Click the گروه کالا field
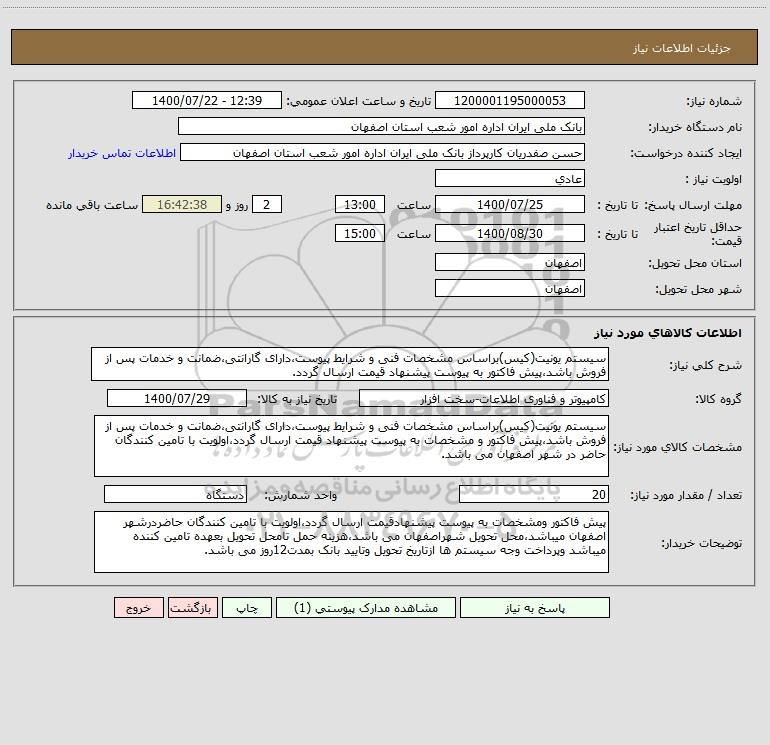 [x=484, y=398]
